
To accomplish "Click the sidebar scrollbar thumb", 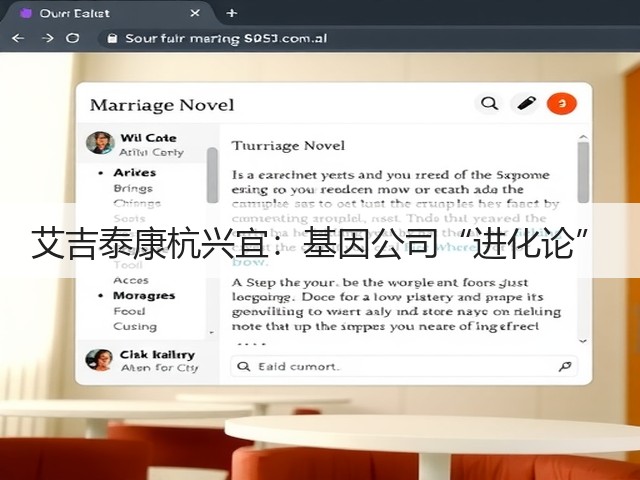I will pyautogui.click(x=212, y=176).
